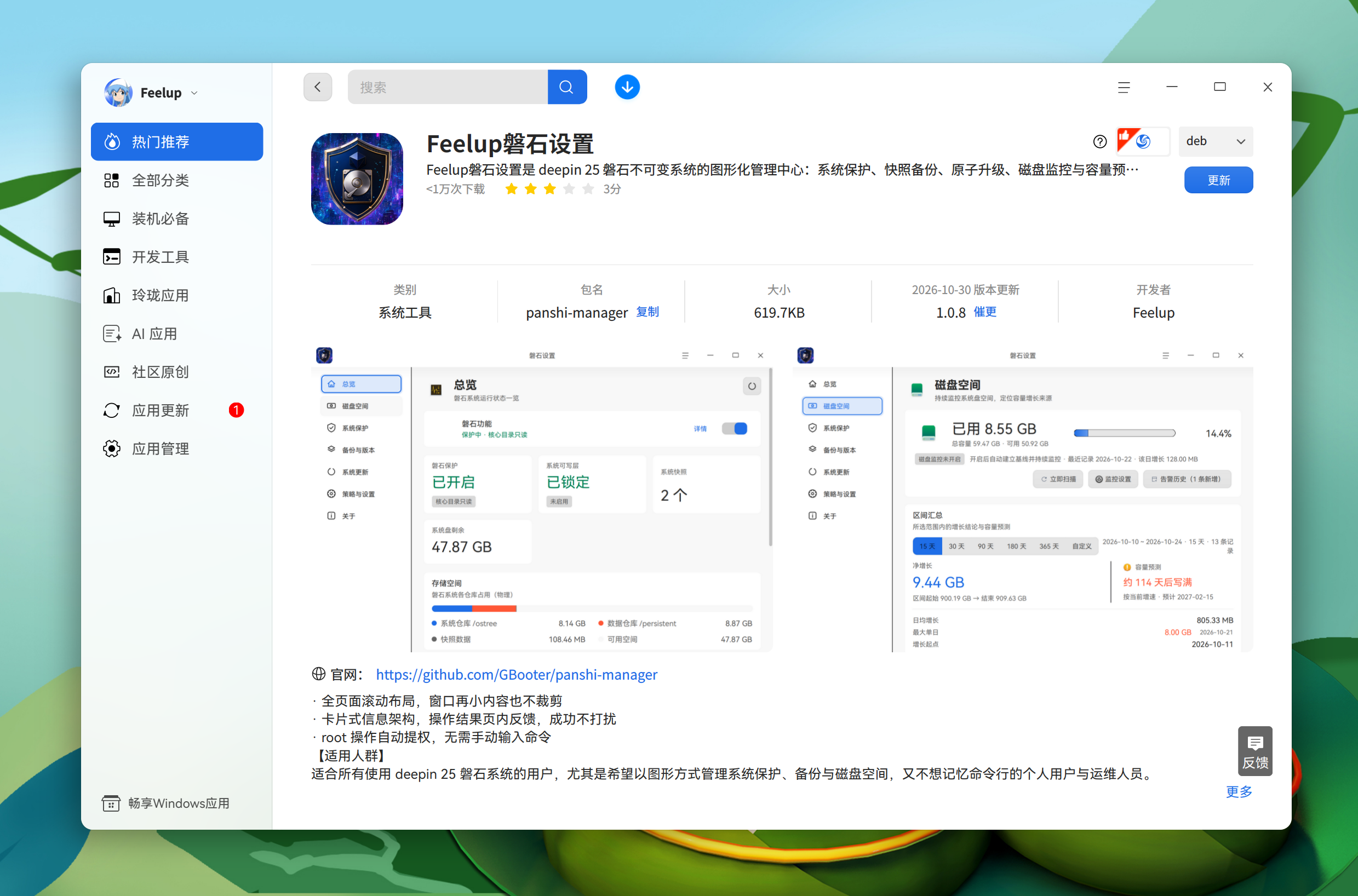Expand the Feelup account dropdown chevron
1358x896 pixels.
(194, 93)
